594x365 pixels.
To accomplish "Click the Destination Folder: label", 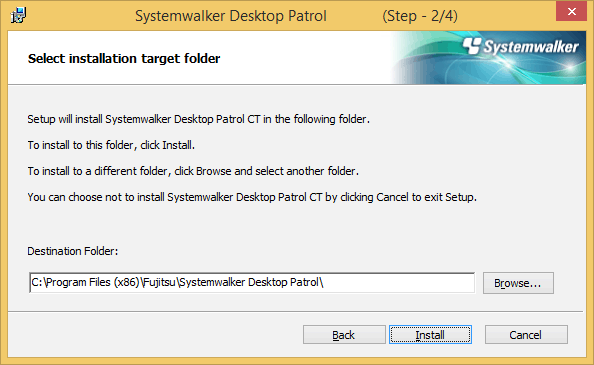I will click(73, 251).
